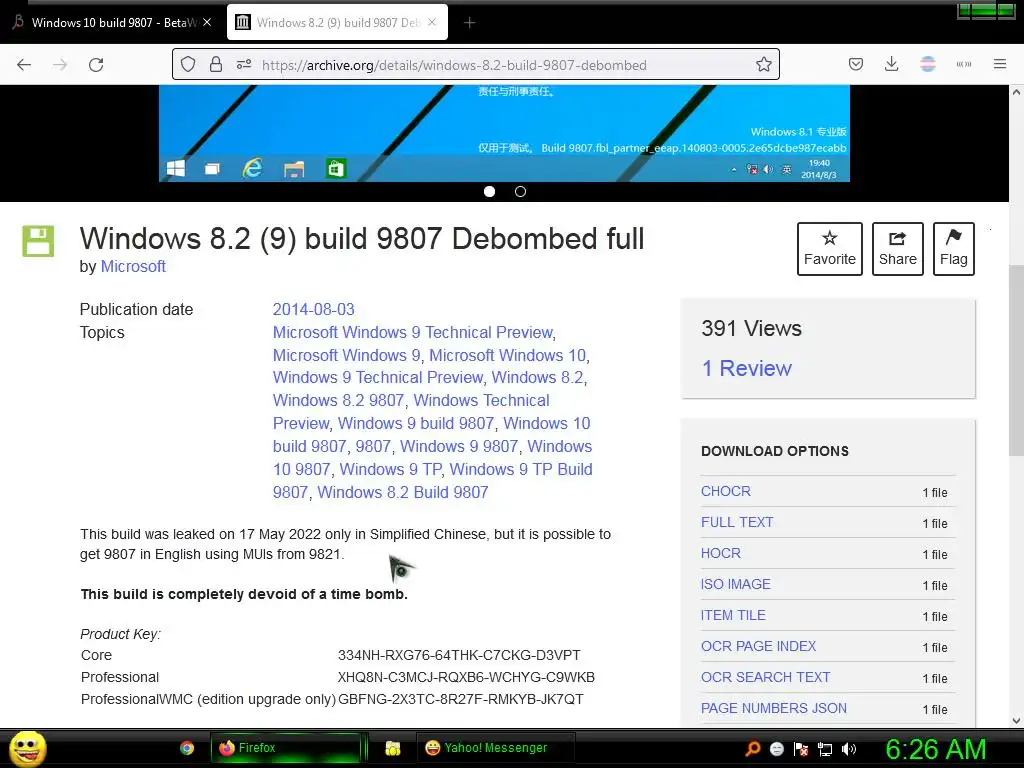Flag this item
1024x768 pixels.
pyautogui.click(x=953, y=249)
